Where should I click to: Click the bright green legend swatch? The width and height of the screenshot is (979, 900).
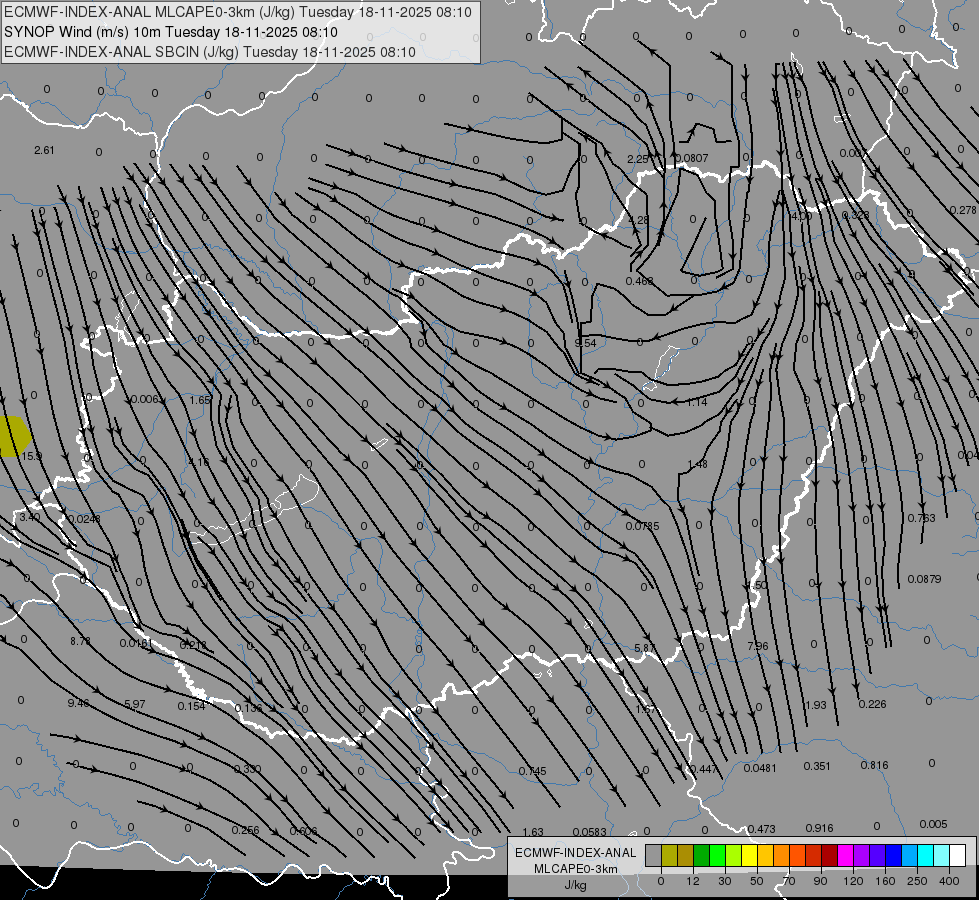tap(717, 855)
